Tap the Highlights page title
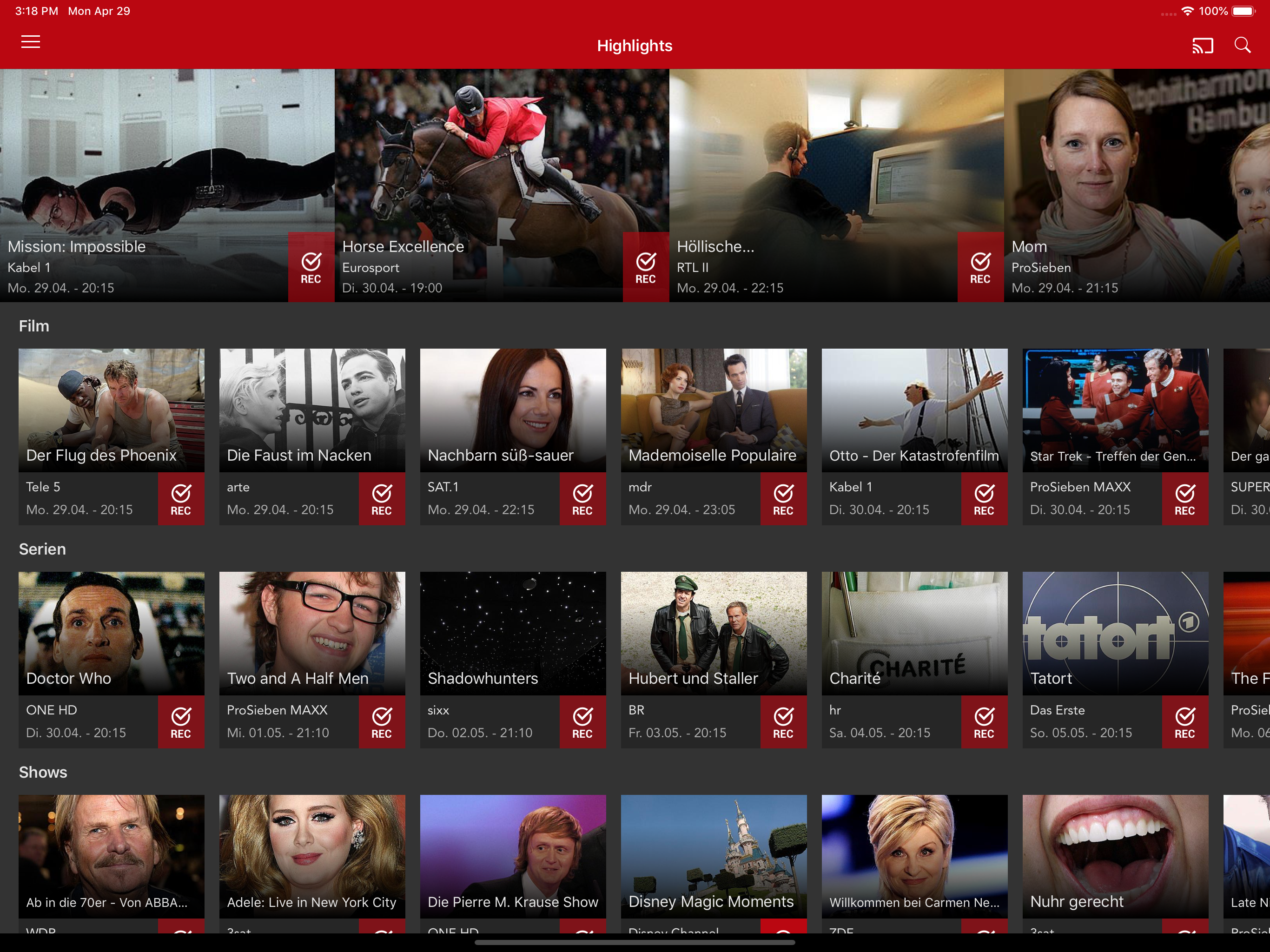1270x952 pixels. [635, 46]
